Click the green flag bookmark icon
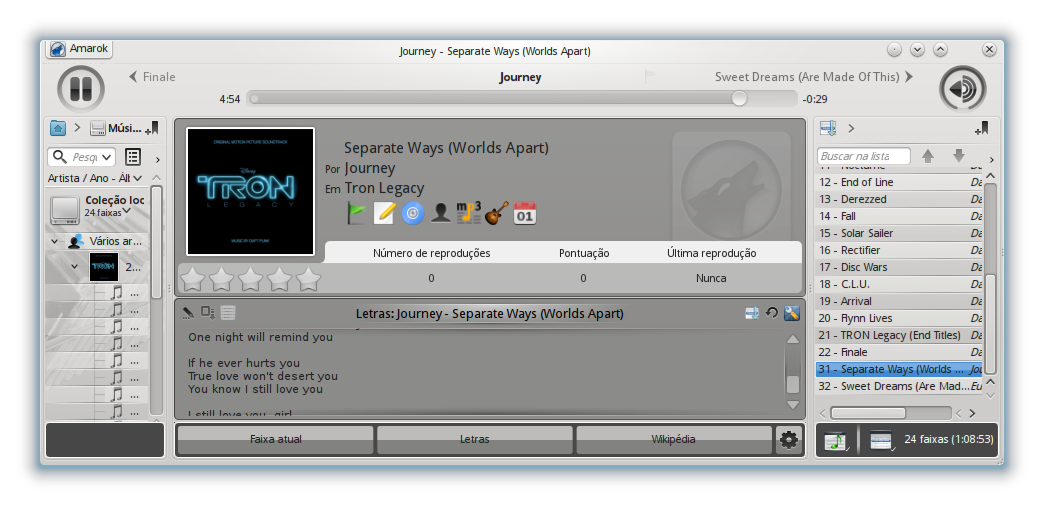 click(357, 213)
